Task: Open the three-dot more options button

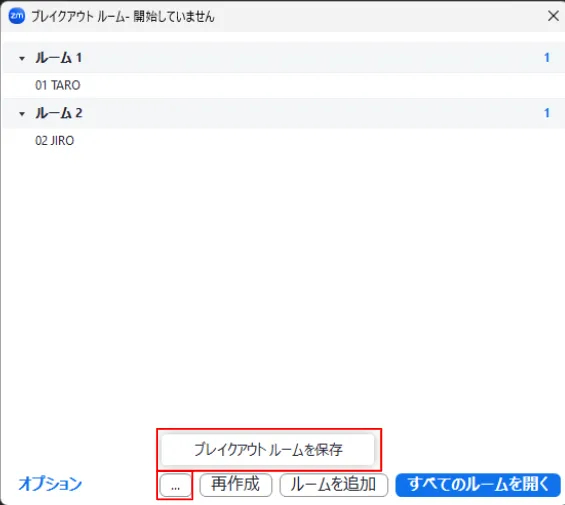Action: tap(175, 485)
